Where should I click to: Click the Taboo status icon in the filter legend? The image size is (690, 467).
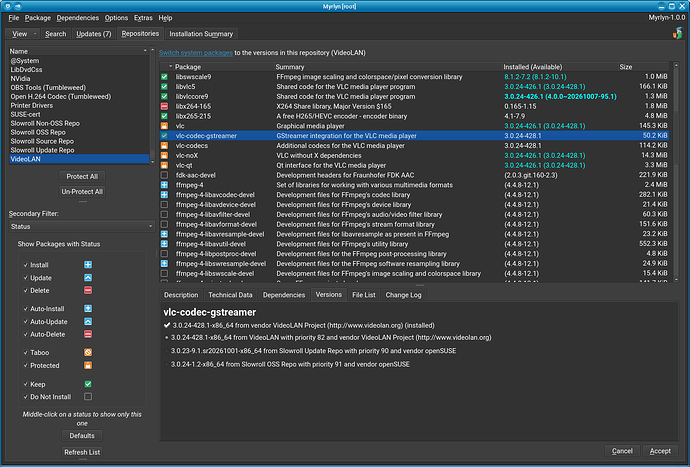coord(88,352)
